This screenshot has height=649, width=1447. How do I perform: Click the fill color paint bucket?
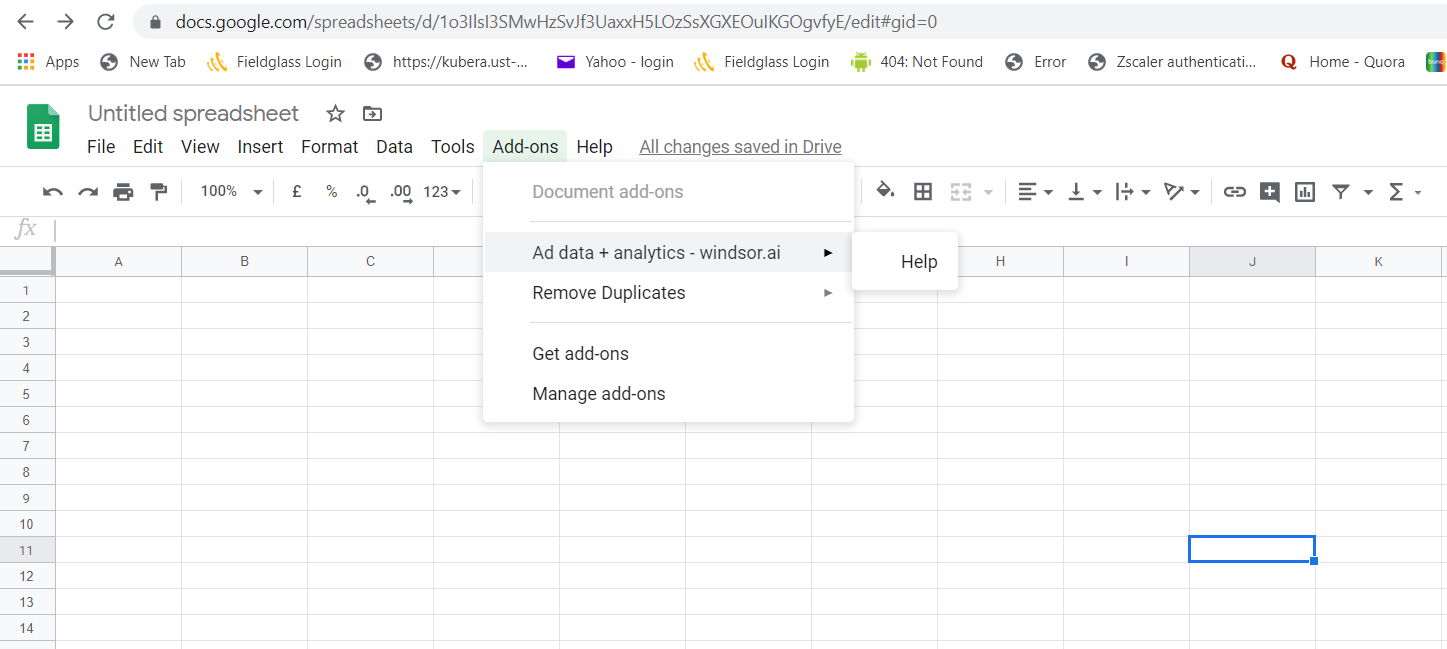[885, 191]
